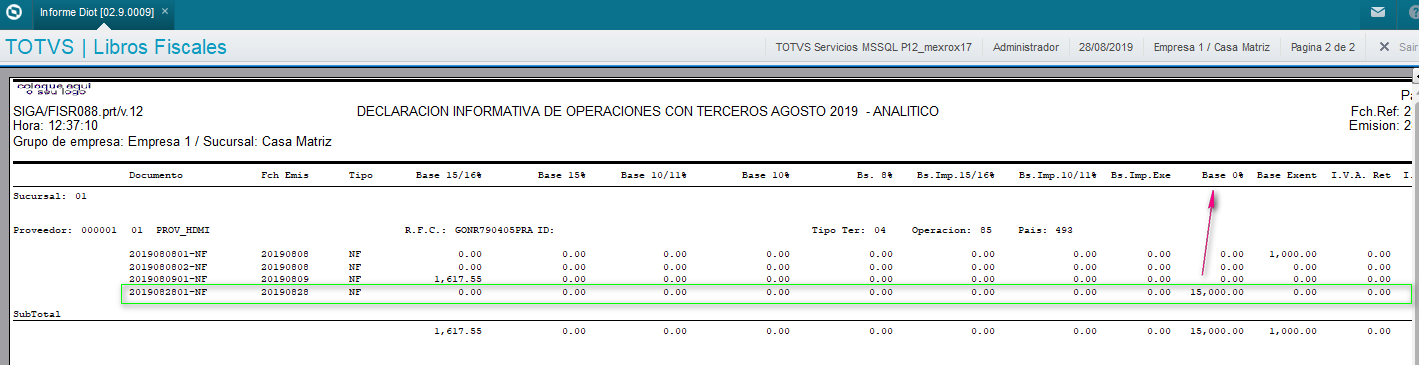Viewport: 1419px width, 365px height.
Task: Click the Fch Emis column header
Action: (x=285, y=175)
